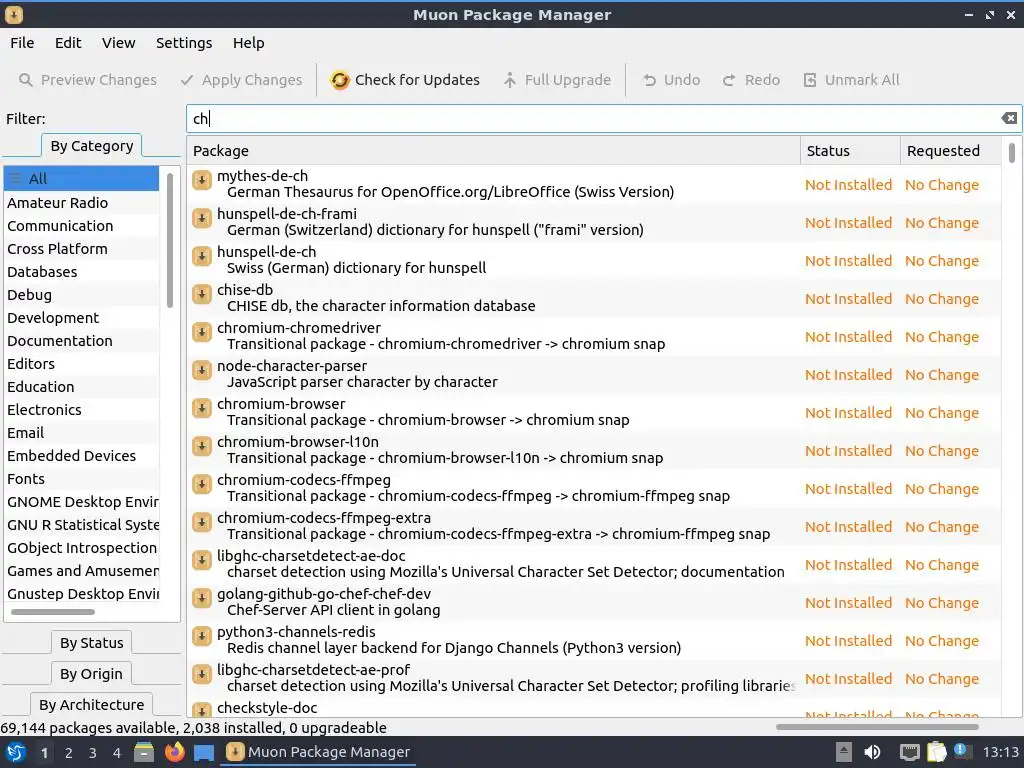The width and height of the screenshot is (1024, 768).
Task: Click package icon beside hunspell-de-ch-frami
Action: [202, 217]
